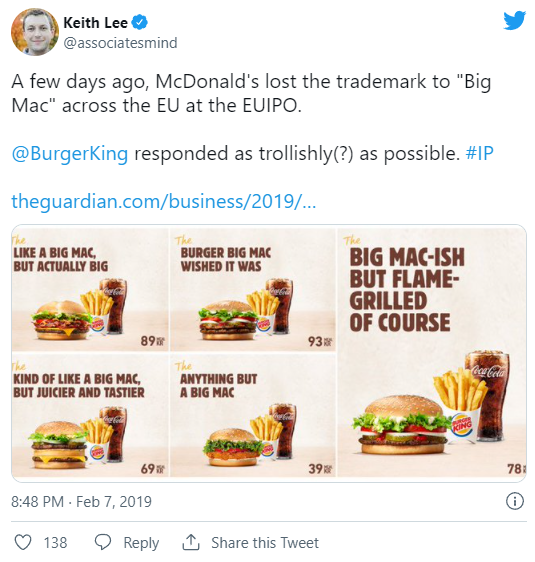Screen dimensions: 535x562
Task: Open the 'Like a Big Mac, but actually big' image
Action: point(90,289)
